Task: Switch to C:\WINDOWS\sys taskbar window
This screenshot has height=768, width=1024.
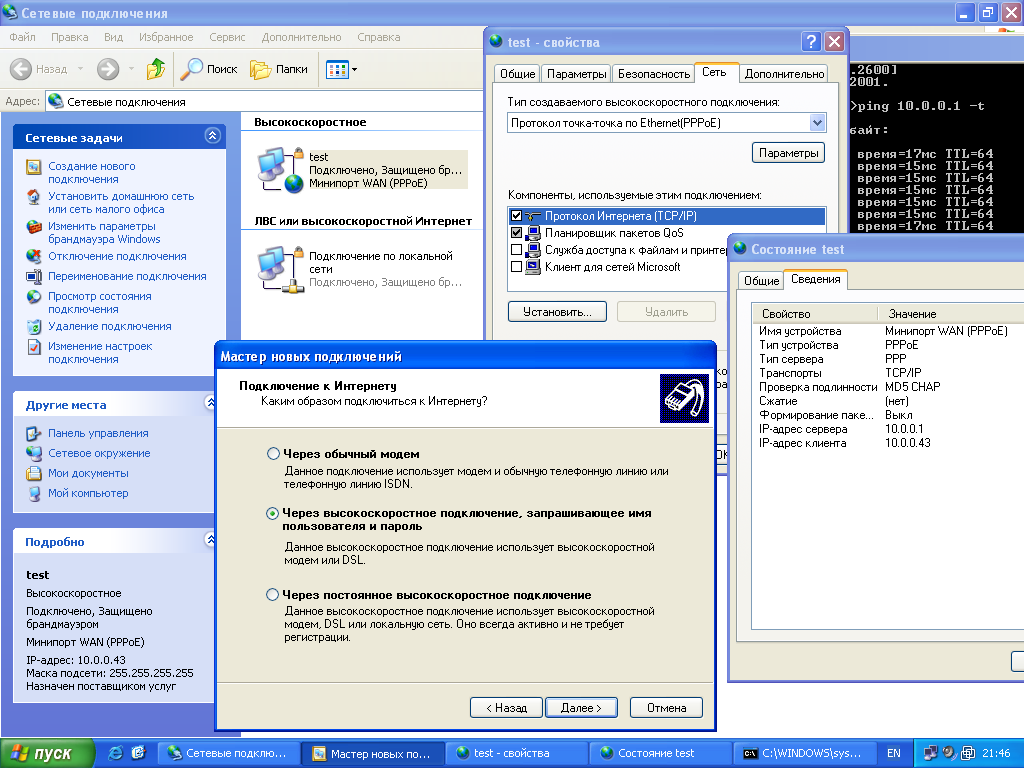Action: coord(803,753)
